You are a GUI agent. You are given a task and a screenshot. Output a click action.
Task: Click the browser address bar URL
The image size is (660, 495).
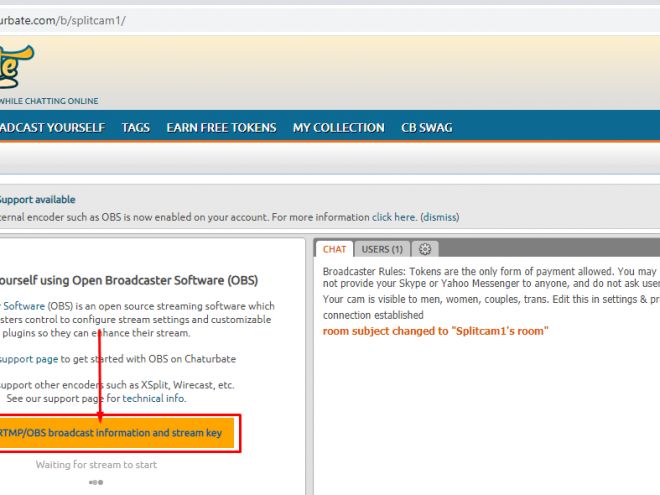pyautogui.click(x=62, y=20)
